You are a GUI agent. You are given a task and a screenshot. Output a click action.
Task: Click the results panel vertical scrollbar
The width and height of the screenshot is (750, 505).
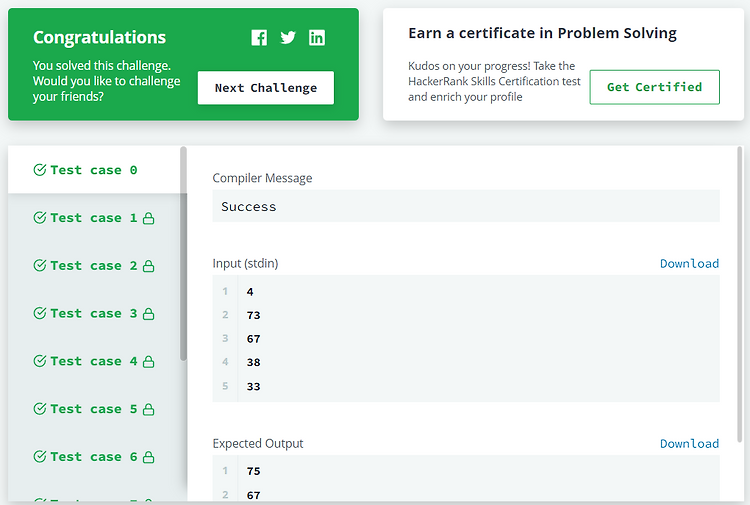740,296
